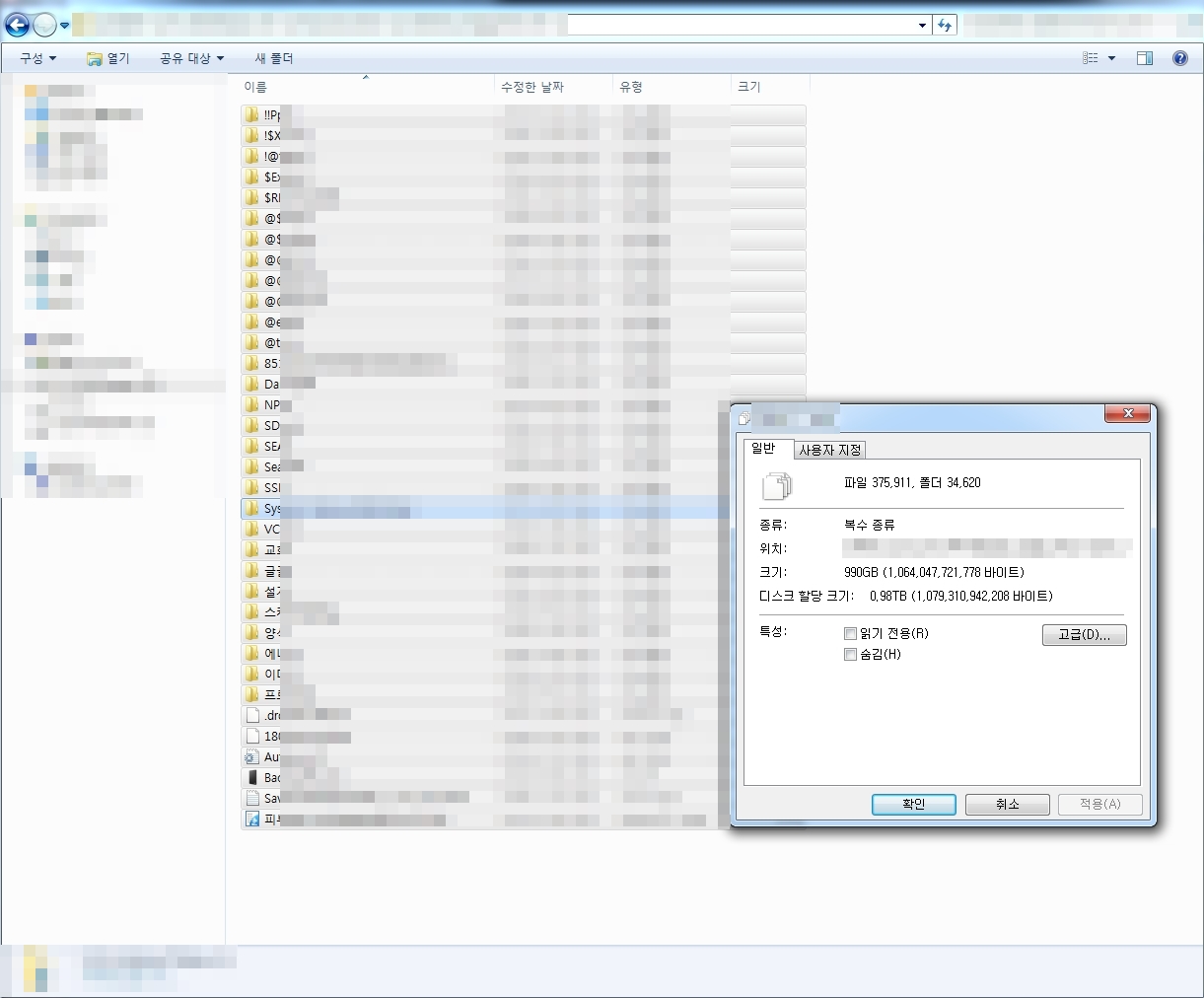Click the forward navigation arrow button
The image size is (1204, 998).
point(44,25)
